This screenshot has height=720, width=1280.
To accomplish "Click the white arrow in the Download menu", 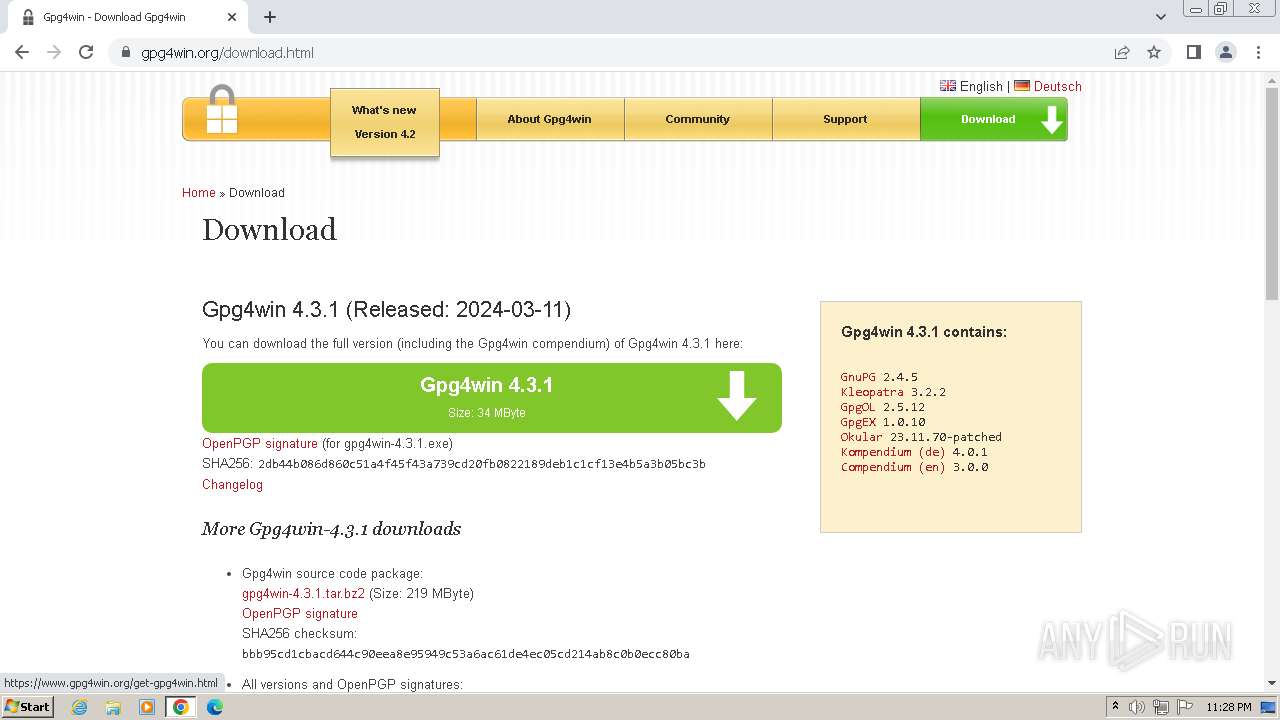I will point(1051,120).
